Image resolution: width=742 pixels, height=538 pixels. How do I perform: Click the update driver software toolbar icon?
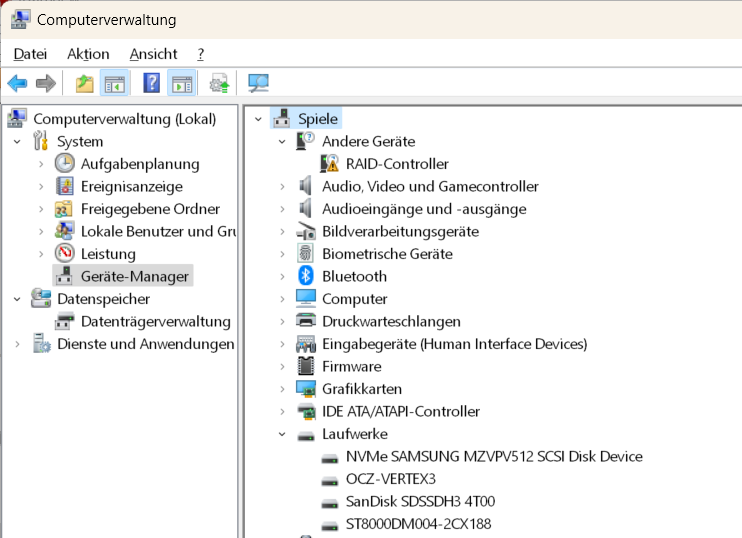tap(219, 83)
